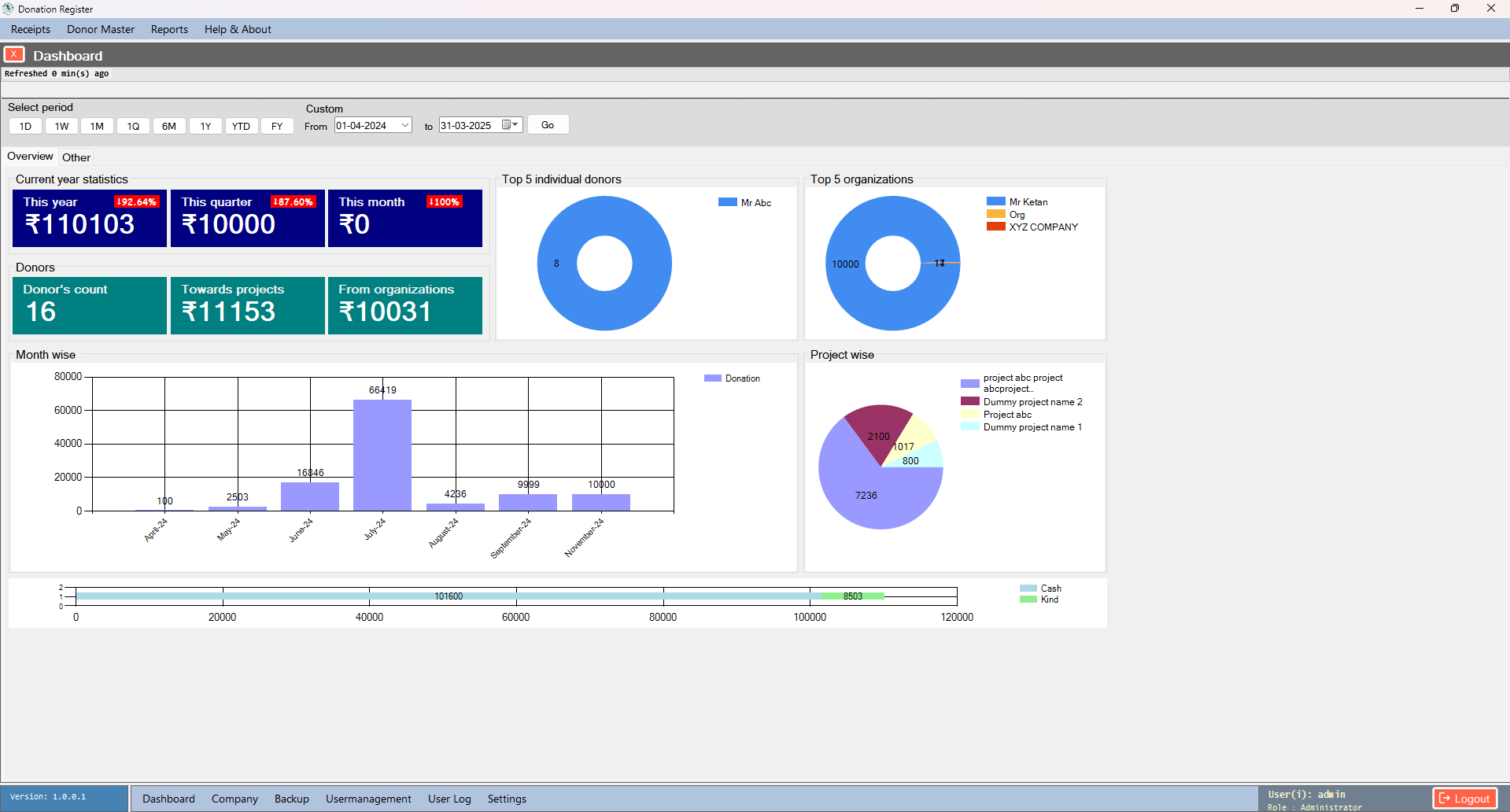Viewport: 1510px width, 812px height.
Task: Click the Mr Abc legend color swatch
Action: [727, 202]
